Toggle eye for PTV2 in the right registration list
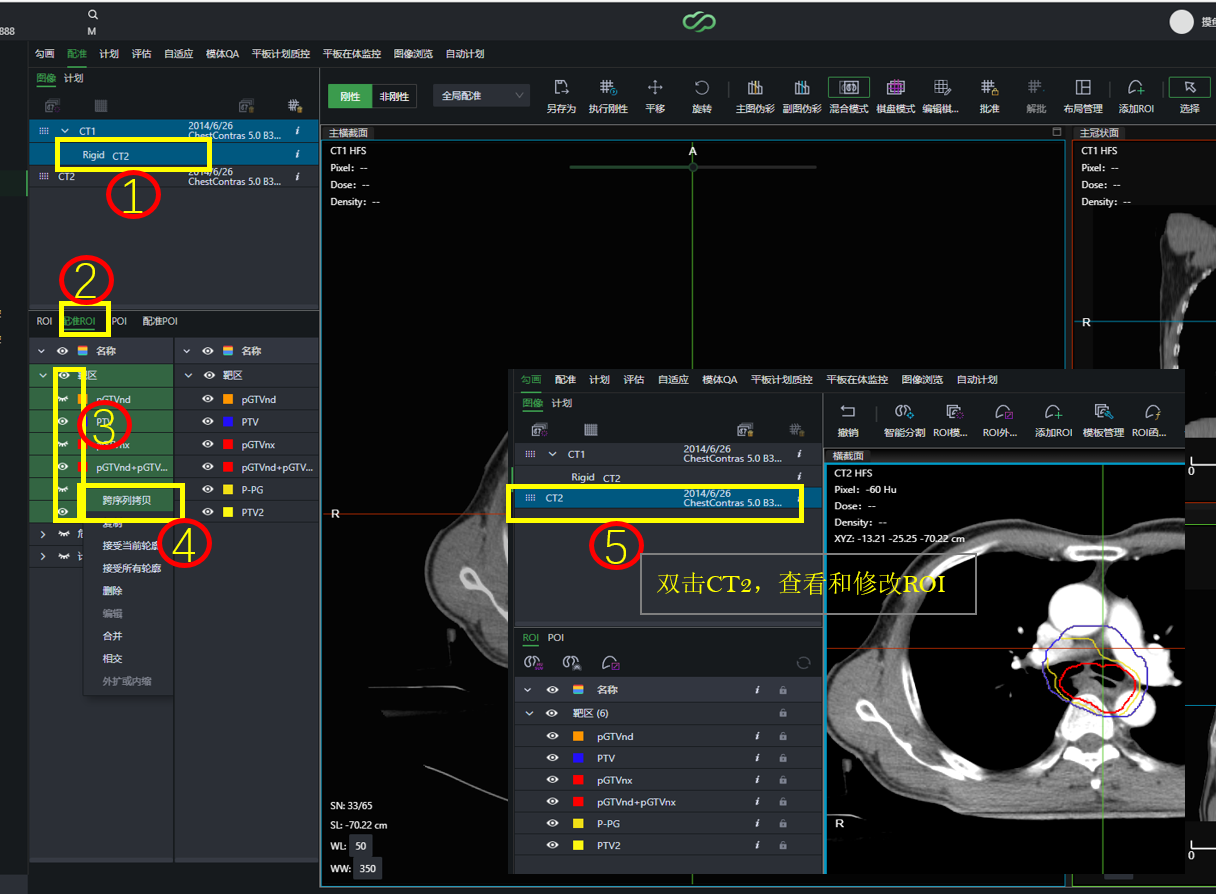Viewport: 1216px width, 894px height. (x=208, y=512)
